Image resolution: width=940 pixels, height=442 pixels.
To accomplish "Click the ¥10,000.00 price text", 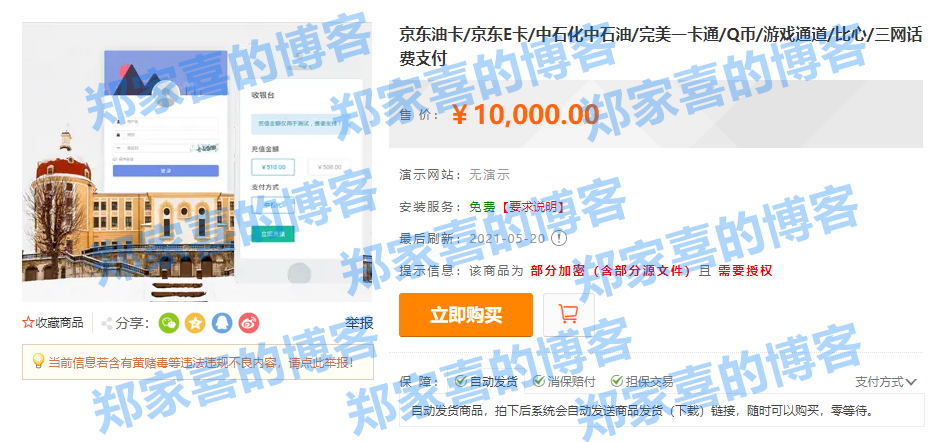I will pos(525,115).
